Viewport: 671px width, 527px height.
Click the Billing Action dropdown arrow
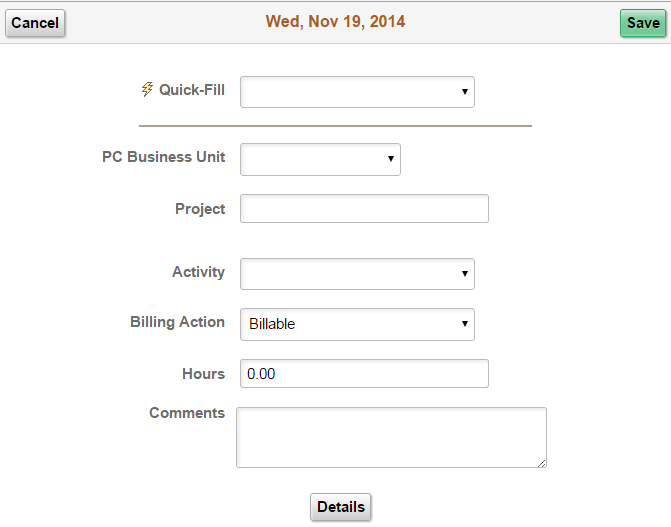(x=465, y=324)
